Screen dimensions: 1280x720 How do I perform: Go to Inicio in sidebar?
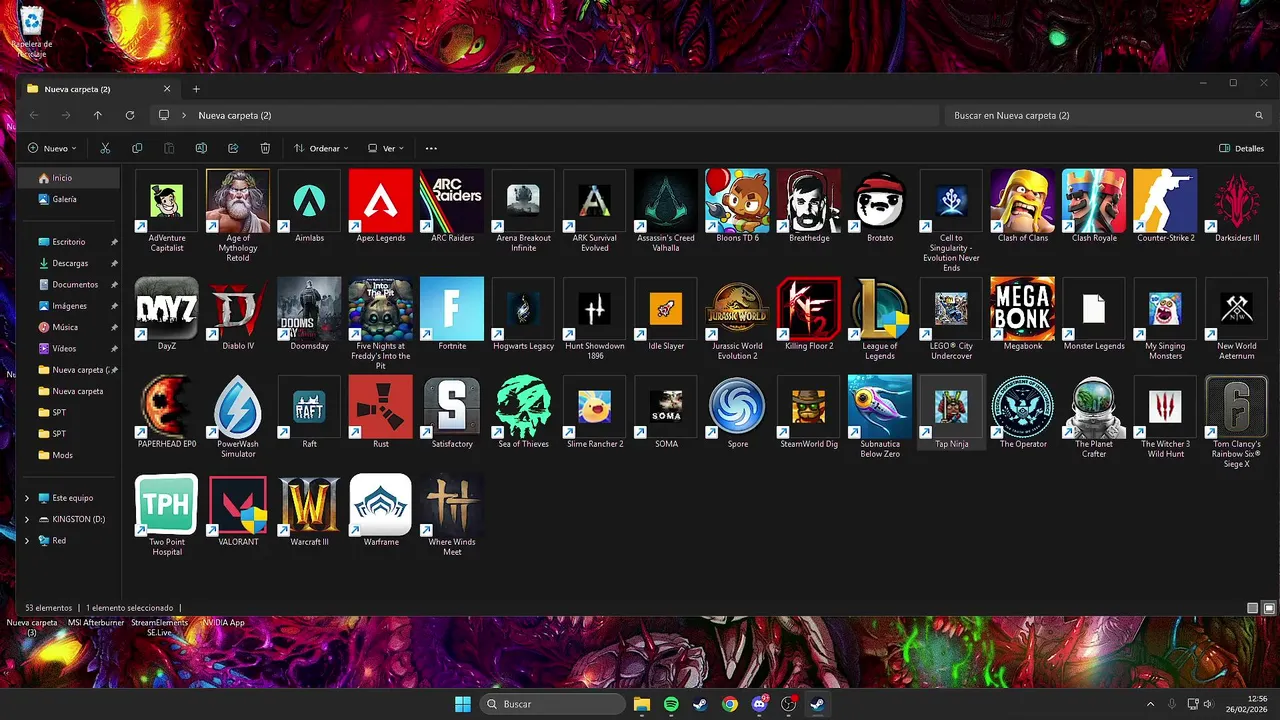point(69,178)
